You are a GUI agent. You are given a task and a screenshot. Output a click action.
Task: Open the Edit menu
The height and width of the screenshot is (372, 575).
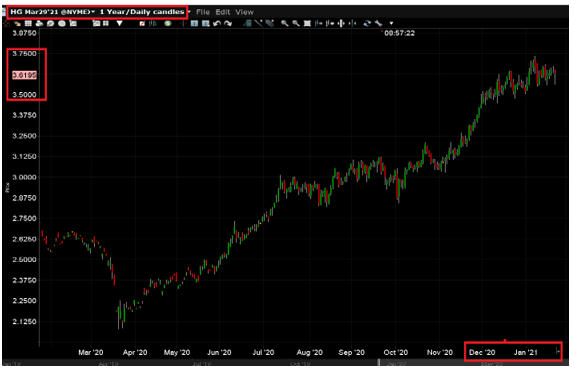223,12
